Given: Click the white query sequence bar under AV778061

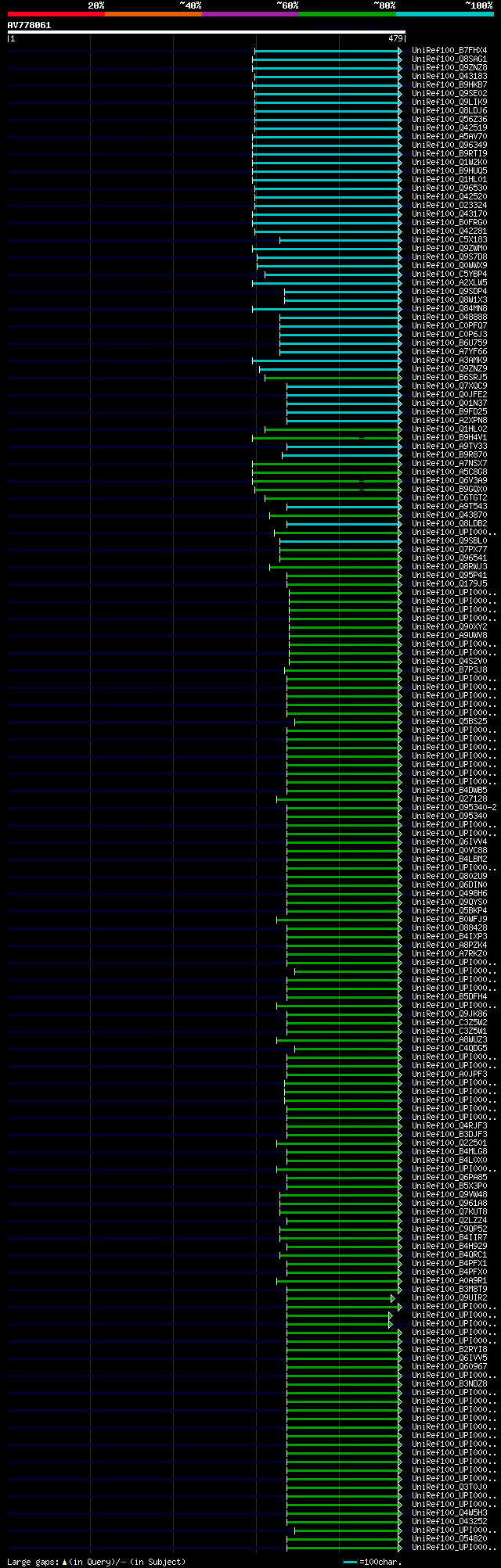Looking at the screenshot, I should point(206,32).
